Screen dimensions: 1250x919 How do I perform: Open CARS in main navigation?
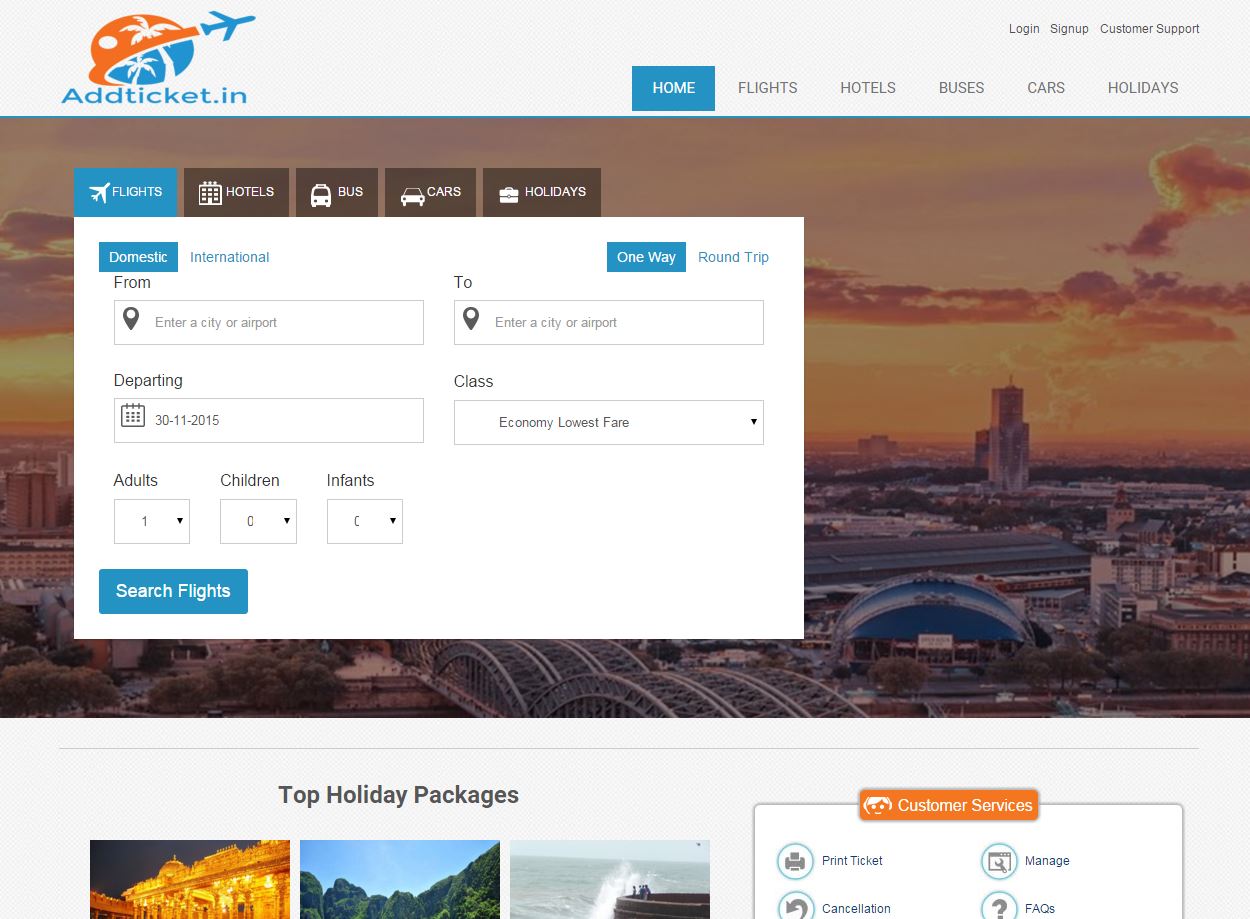[1046, 88]
